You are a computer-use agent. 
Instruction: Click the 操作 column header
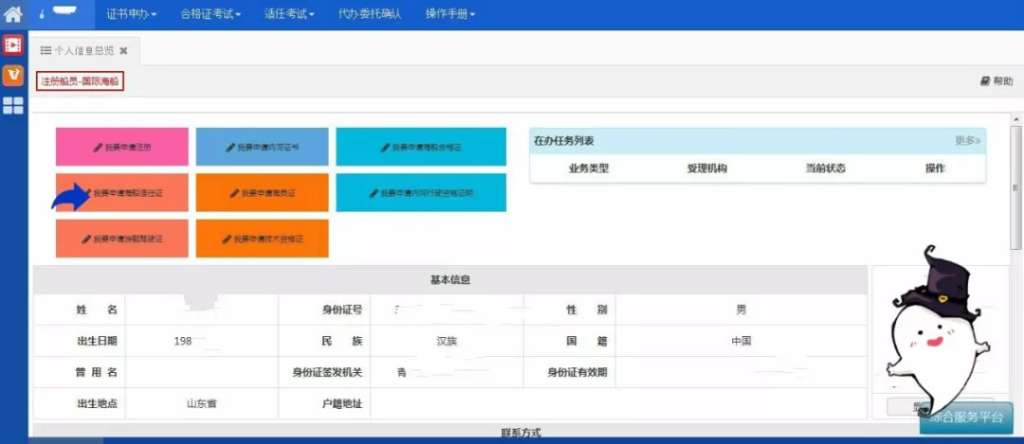pos(935,168)
